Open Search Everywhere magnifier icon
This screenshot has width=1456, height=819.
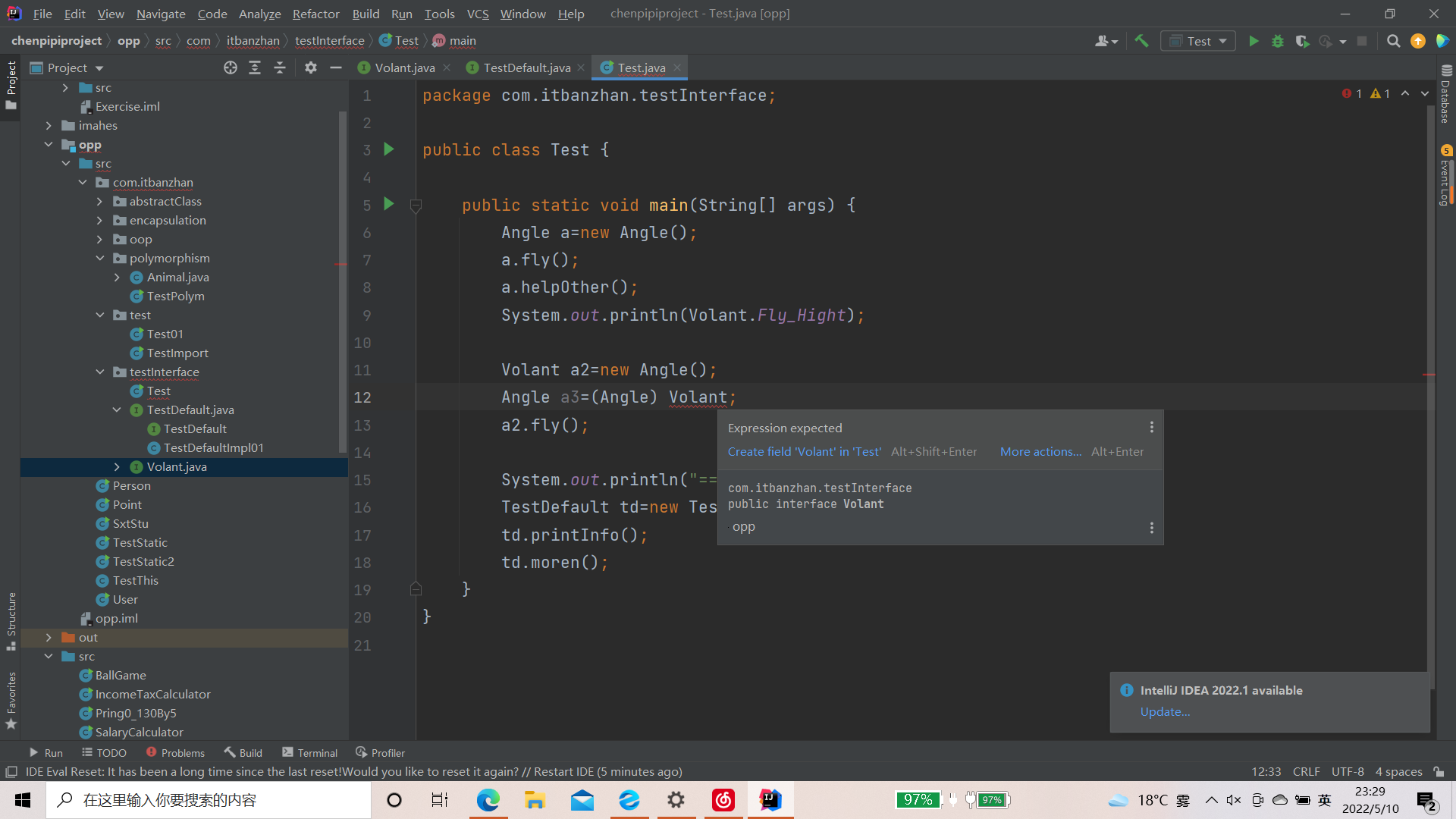1393,41
